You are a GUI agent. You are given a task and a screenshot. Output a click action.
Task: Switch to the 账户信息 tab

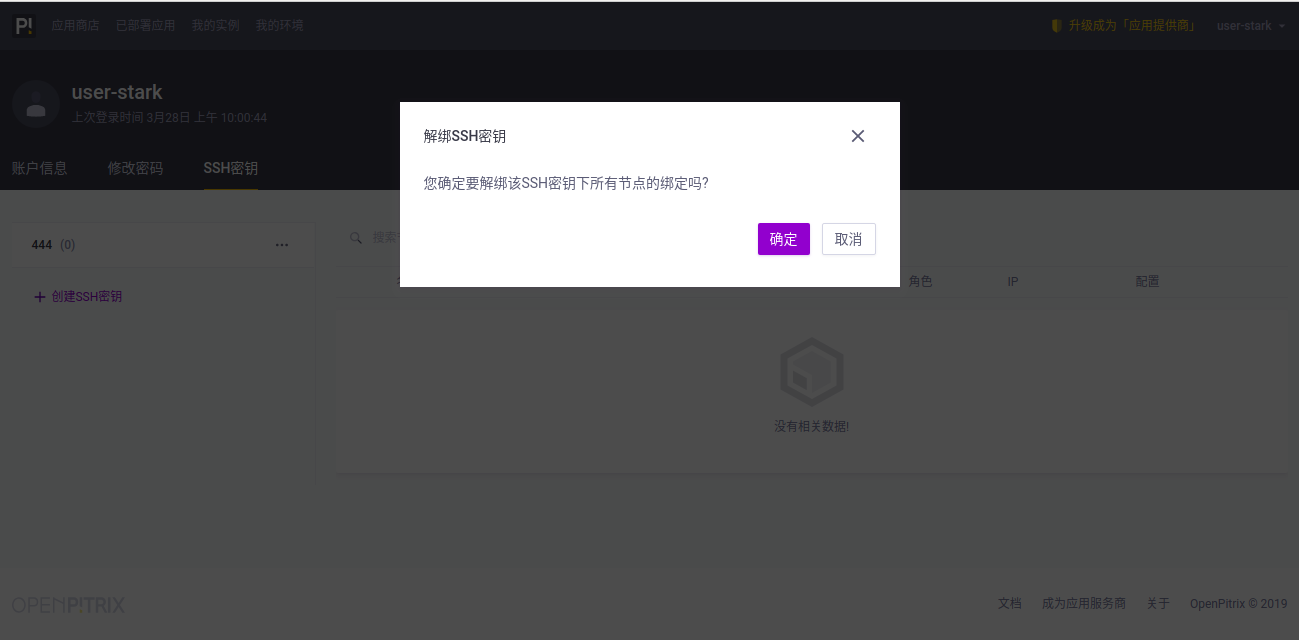[40, 168]
